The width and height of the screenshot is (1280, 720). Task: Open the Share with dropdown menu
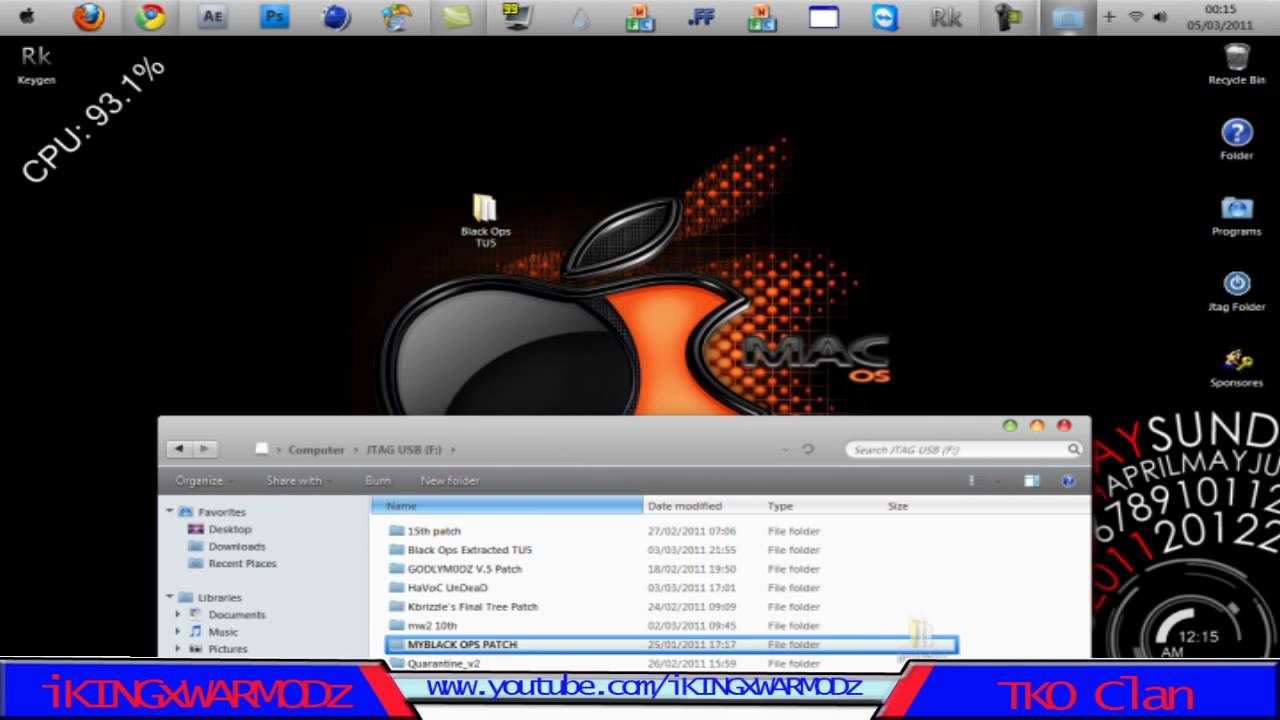(298, 481)
